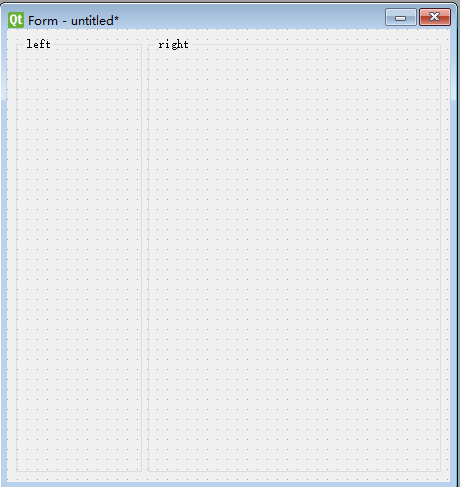
Task: Click the left group box's bottom border
Action: tap(79, 471)
